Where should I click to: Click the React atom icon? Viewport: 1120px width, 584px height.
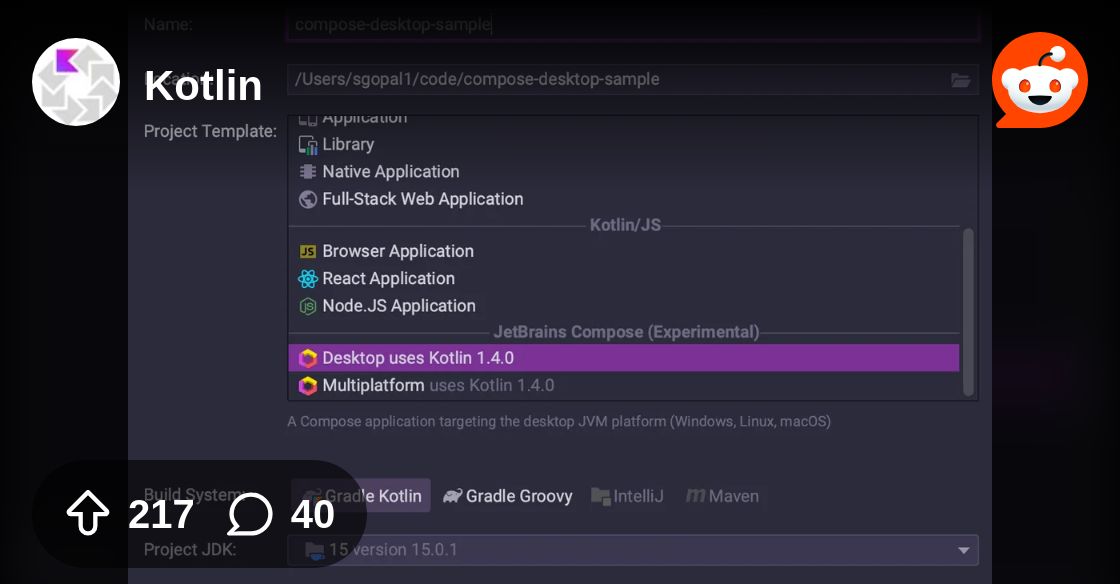pyautogui.click(x=308, y=278)
